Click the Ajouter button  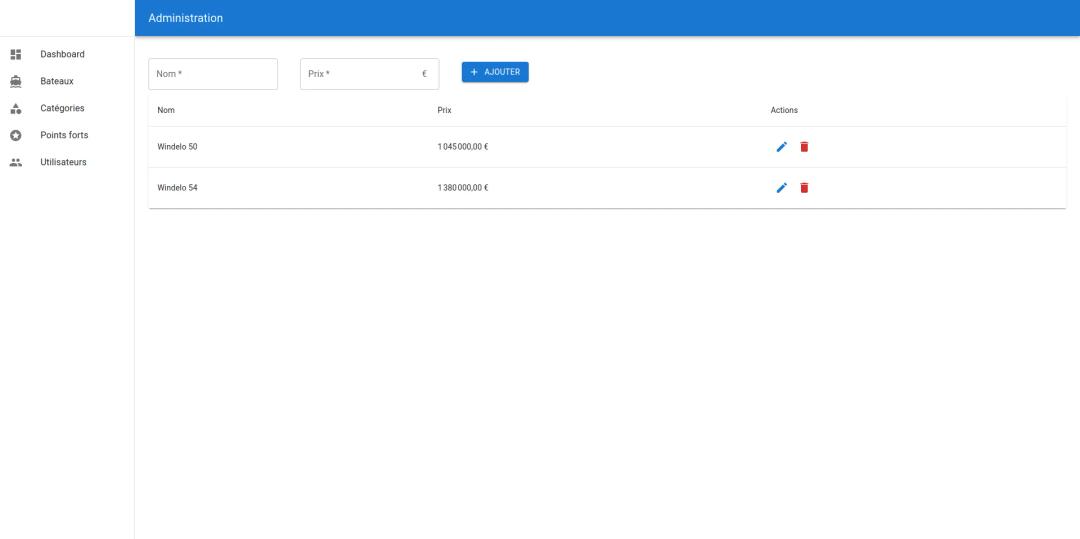tap(495, 72)
